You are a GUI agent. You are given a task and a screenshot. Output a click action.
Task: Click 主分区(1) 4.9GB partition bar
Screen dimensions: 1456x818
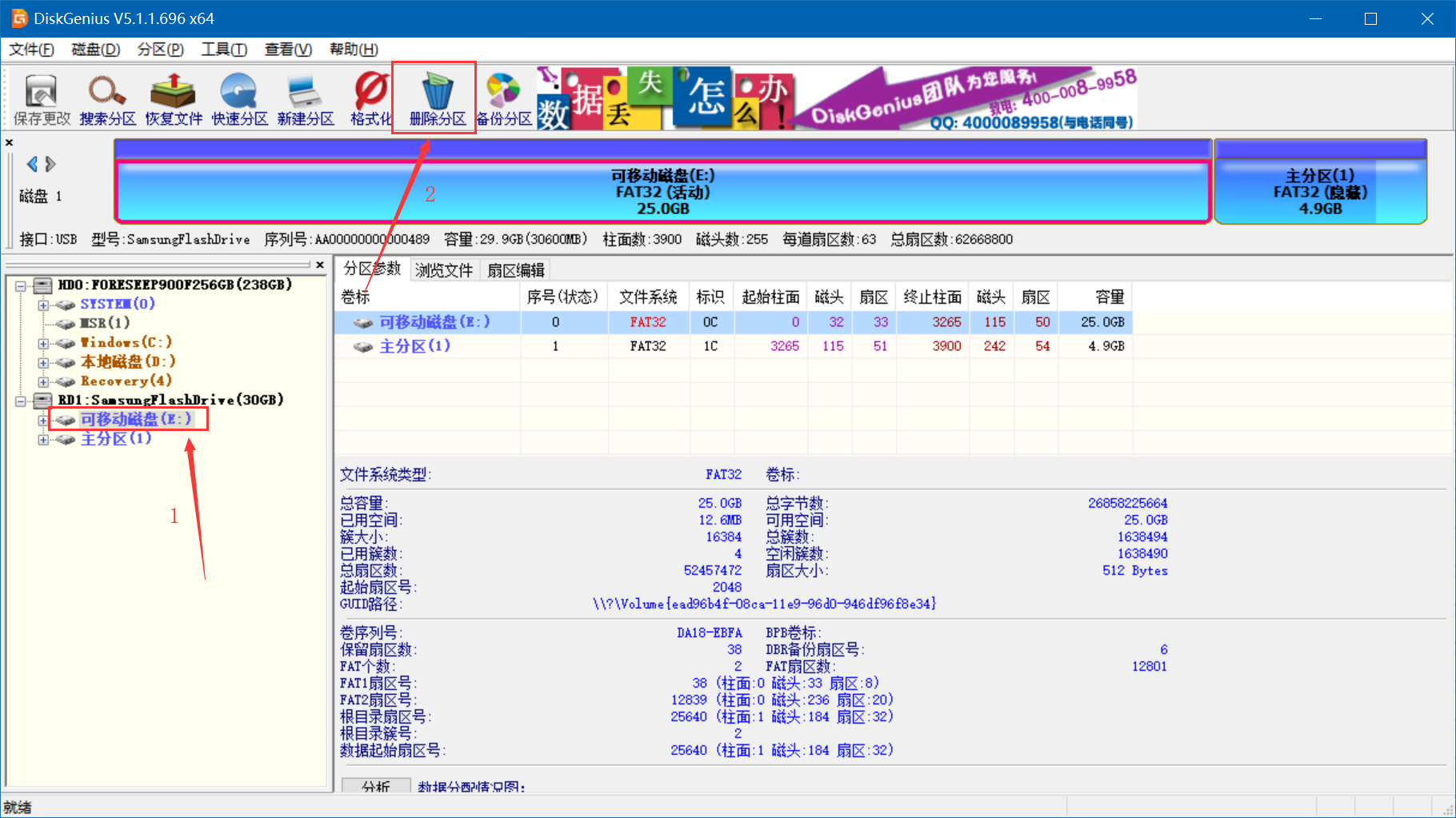coord(1320,192)
